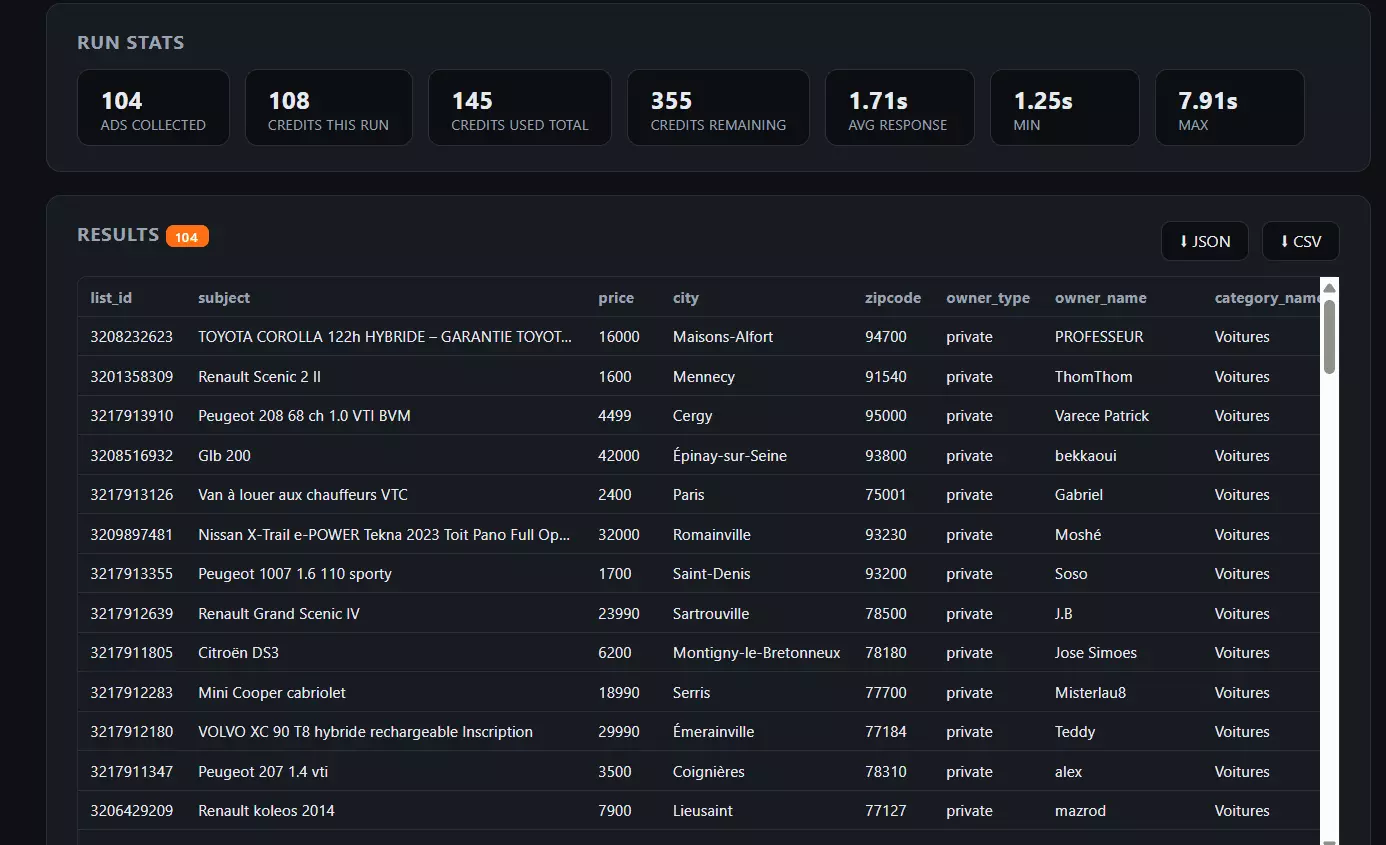The width and height of the screenshot is (1386, 845).
Task: Select zipcode 75001
Action: [x=886, y=495]
